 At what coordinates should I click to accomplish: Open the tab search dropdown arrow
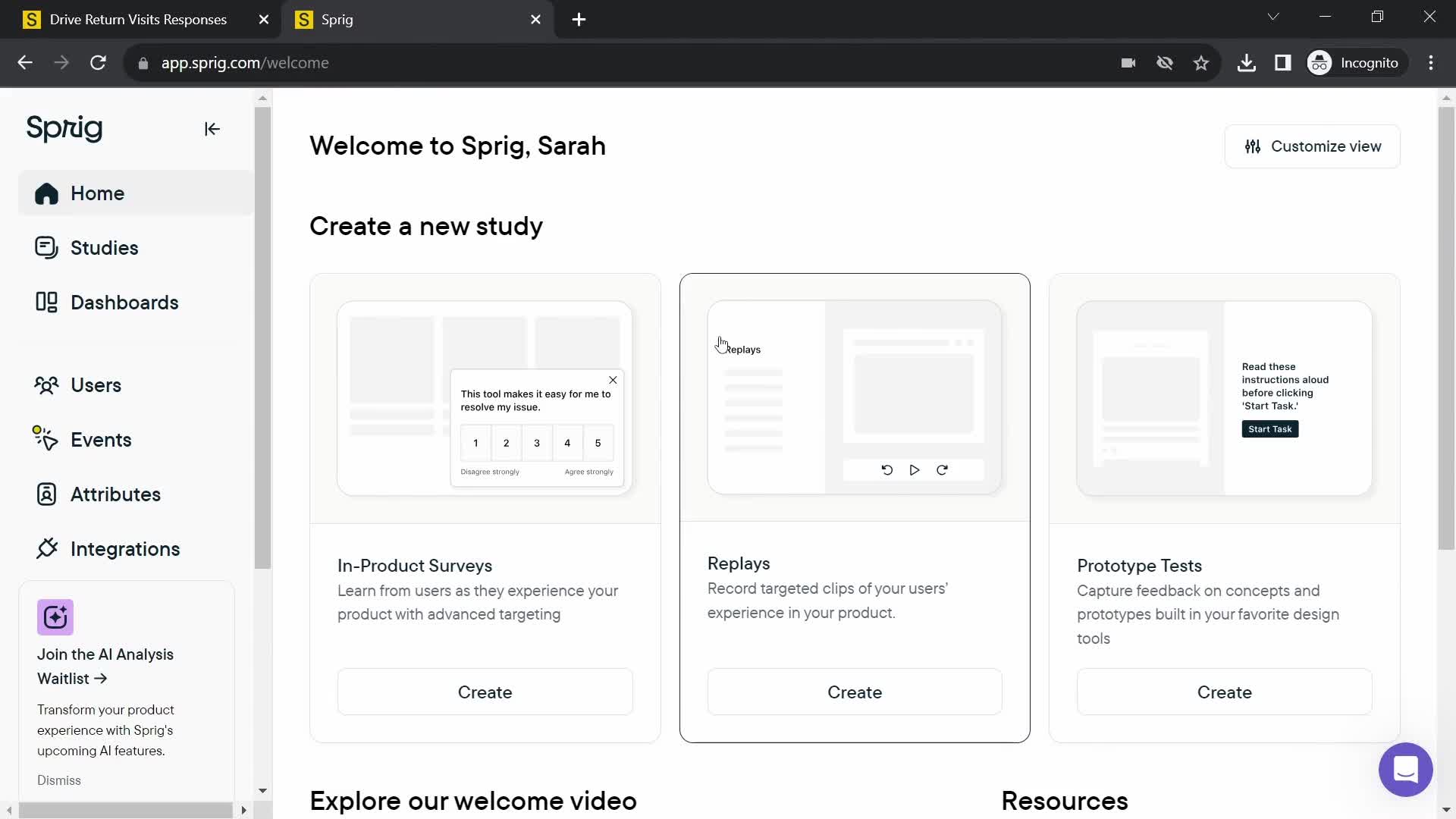[x=1273, y=17]
